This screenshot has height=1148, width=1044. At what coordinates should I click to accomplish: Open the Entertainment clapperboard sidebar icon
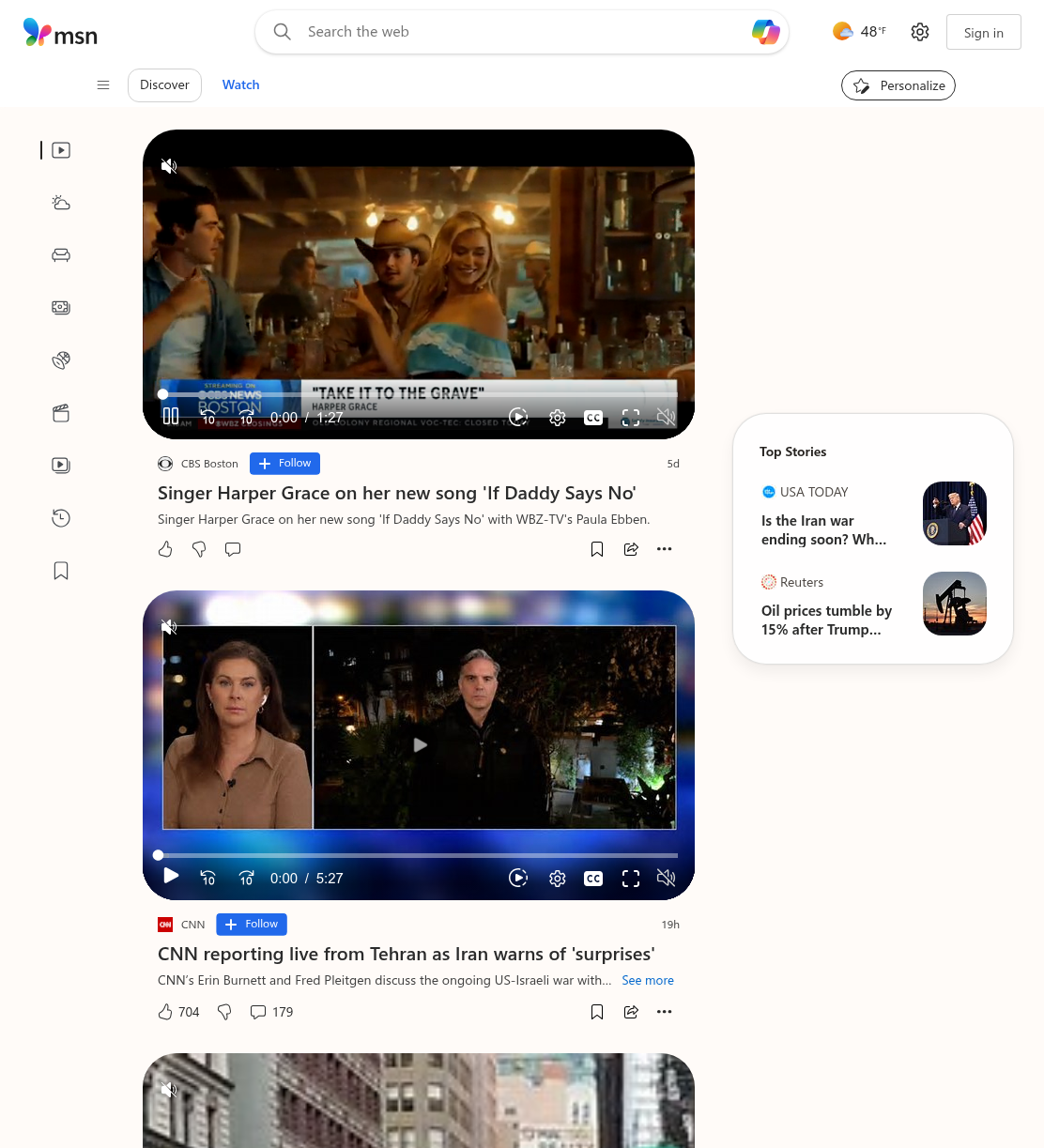click(61, 413)
